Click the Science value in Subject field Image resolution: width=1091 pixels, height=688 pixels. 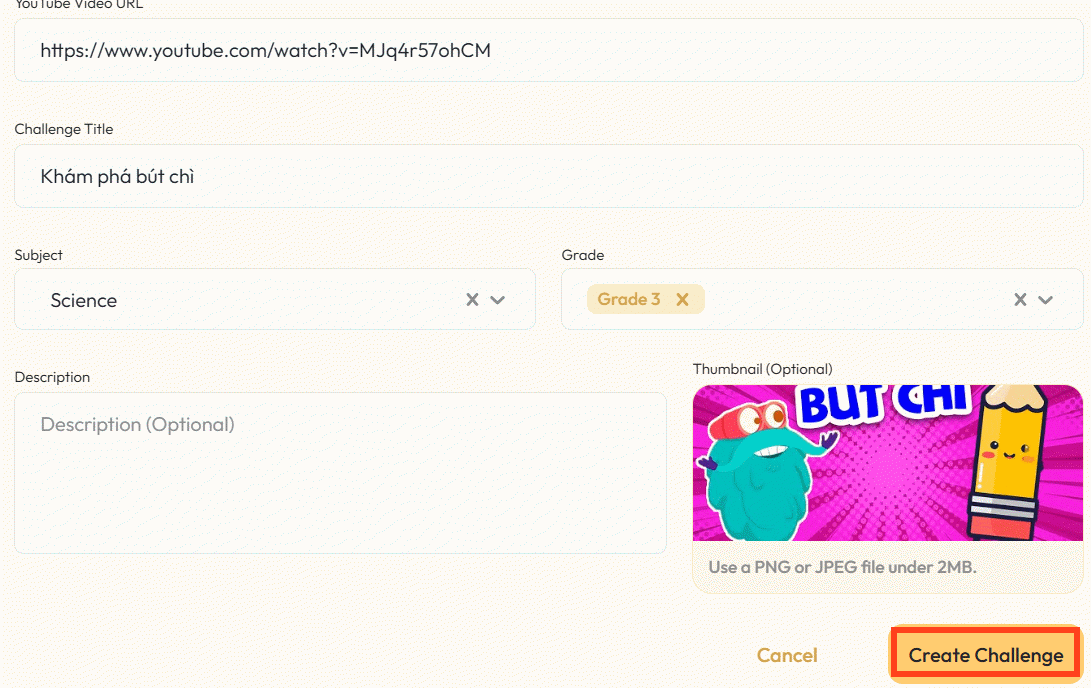point(84,300)
